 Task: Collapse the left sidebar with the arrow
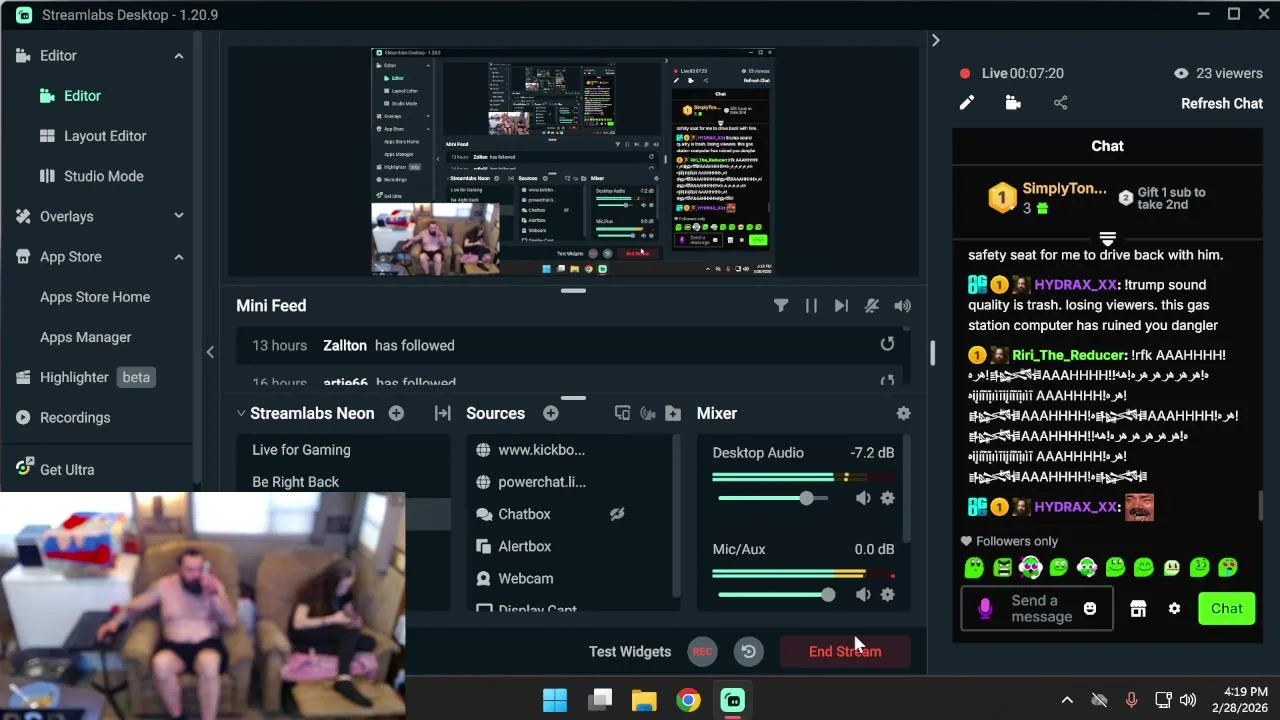point(210,352)
